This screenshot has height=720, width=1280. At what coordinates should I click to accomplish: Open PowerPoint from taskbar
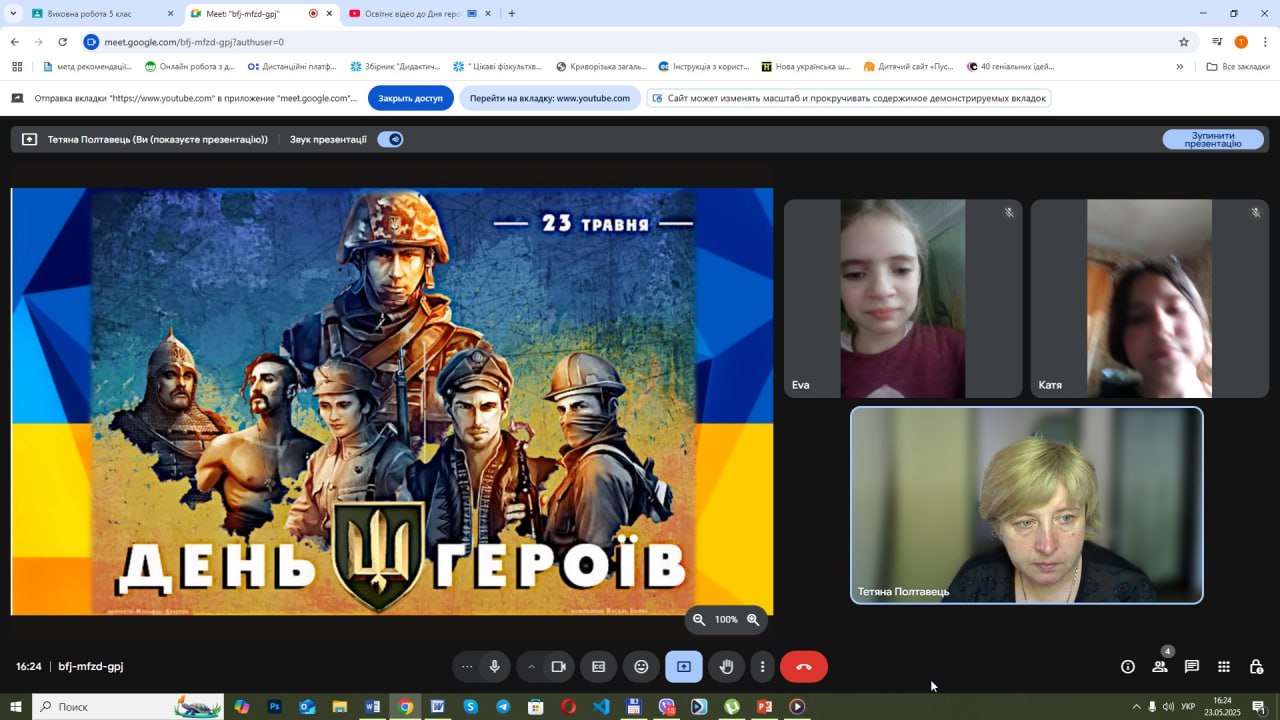(x=765, y=707)
